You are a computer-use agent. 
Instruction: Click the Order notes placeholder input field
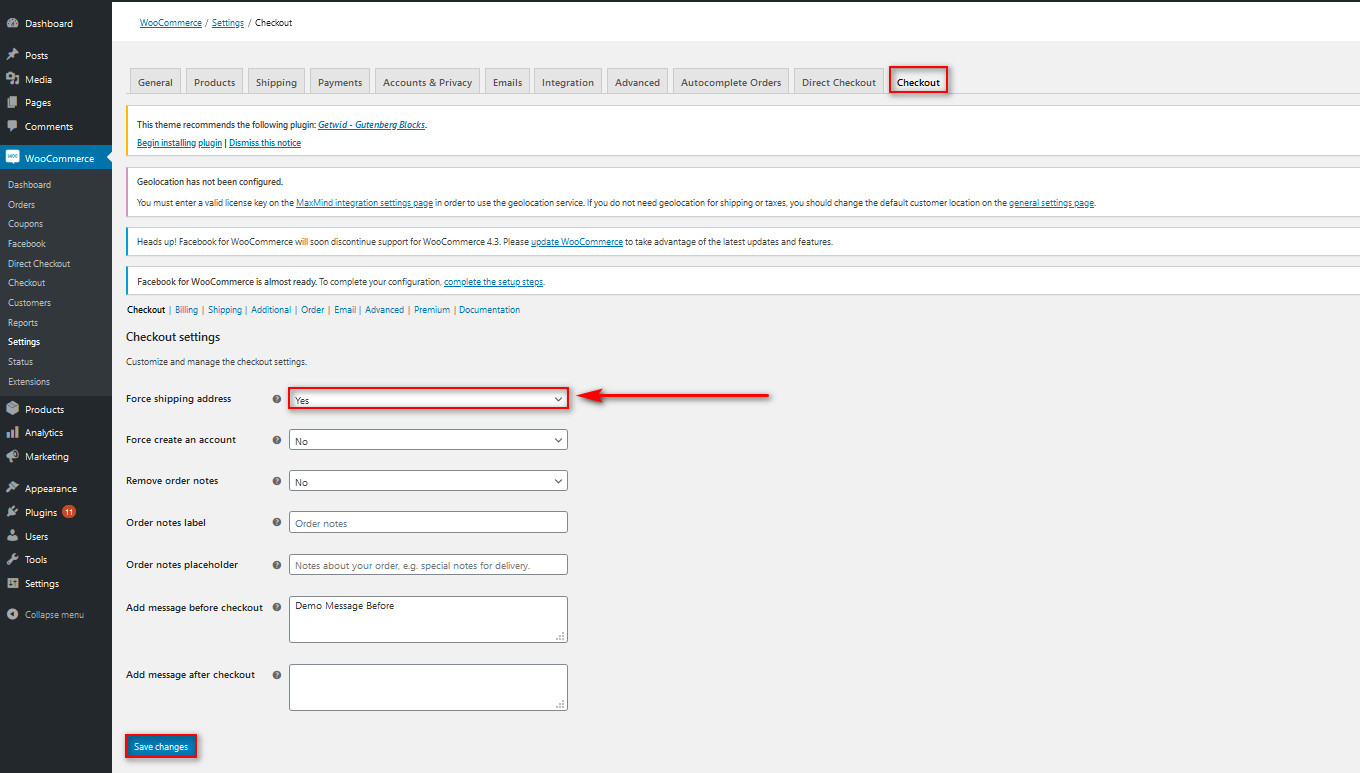click(x=428, y=565)
